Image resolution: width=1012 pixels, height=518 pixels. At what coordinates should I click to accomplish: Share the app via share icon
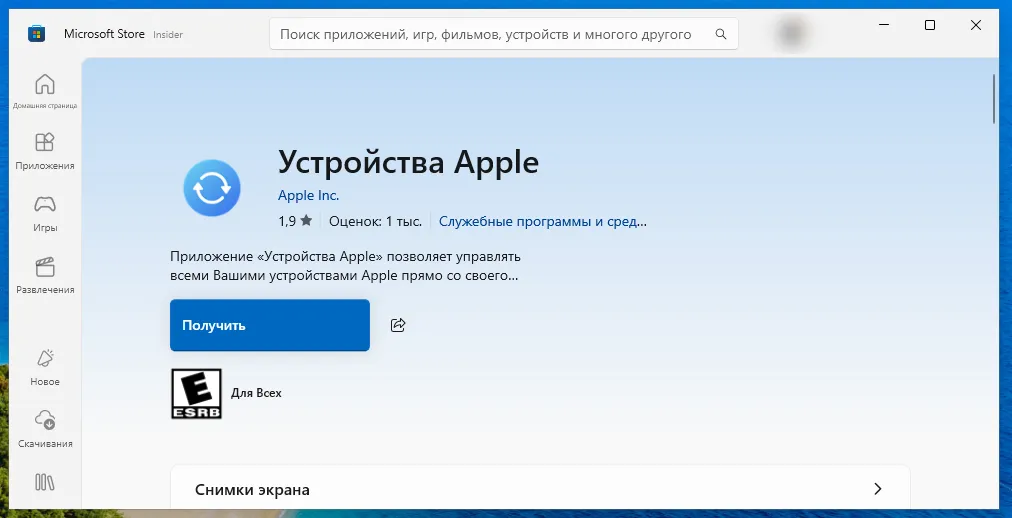point(398,325)
